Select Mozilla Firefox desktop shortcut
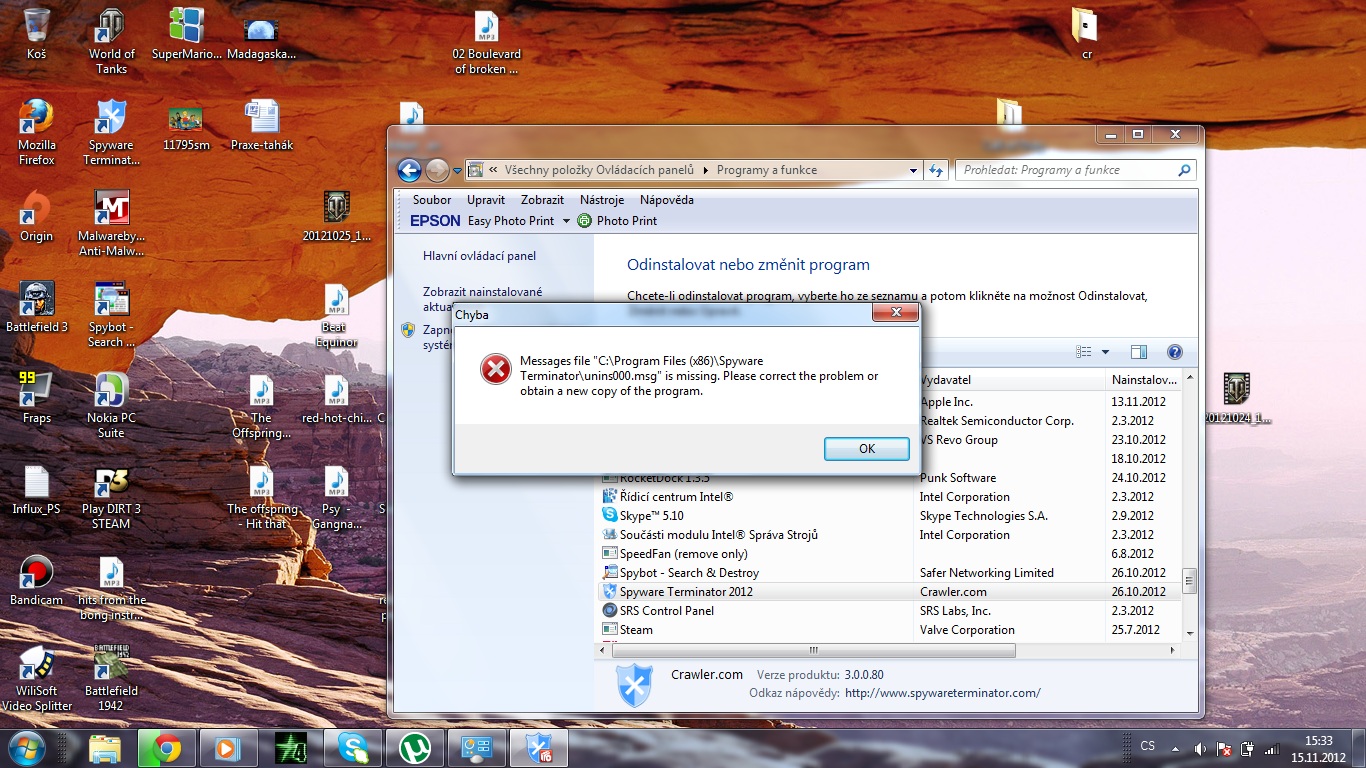Screen dimensions: 1366x768 click(36, 131)
